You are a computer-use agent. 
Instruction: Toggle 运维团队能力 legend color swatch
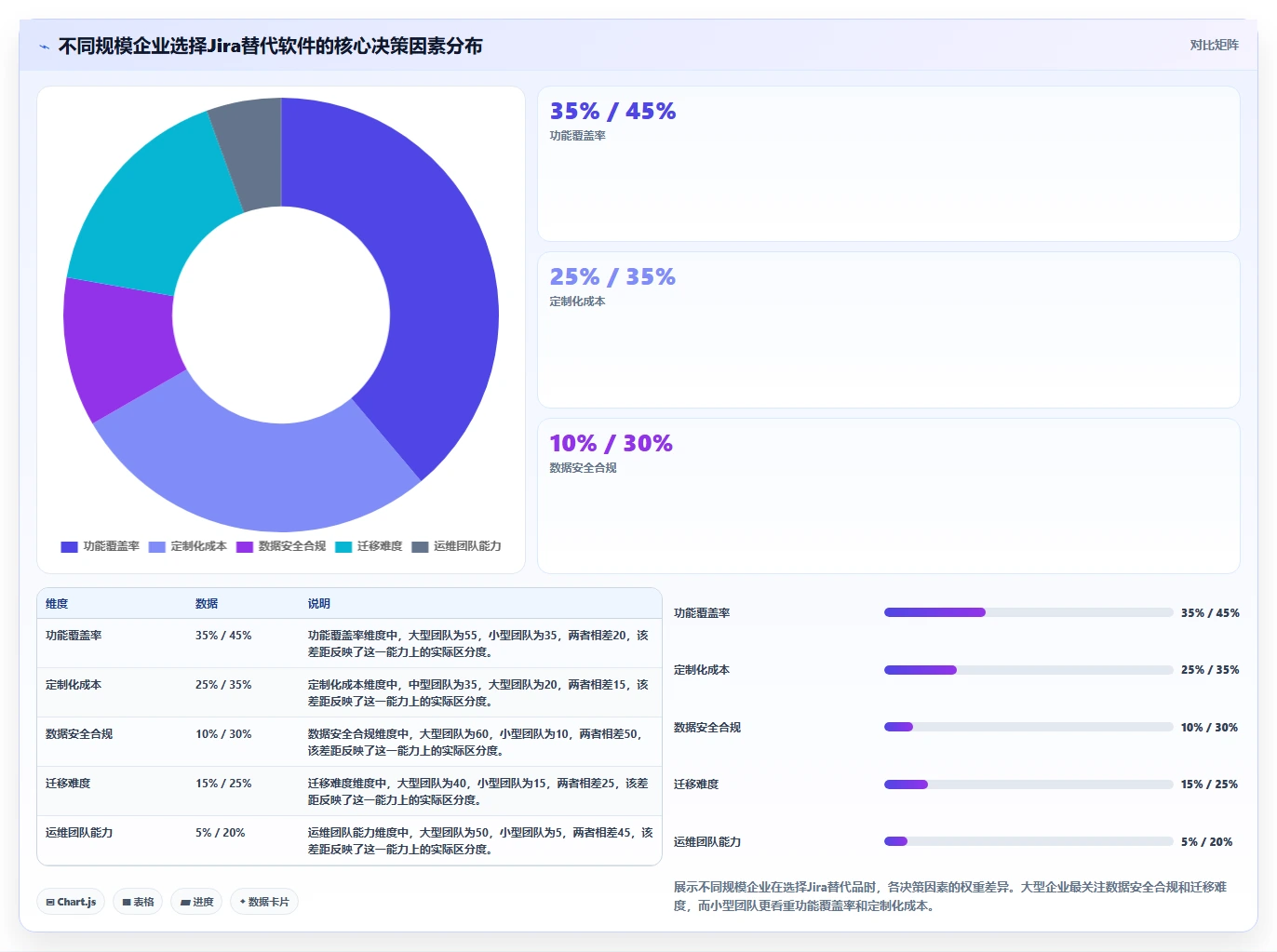420,546
